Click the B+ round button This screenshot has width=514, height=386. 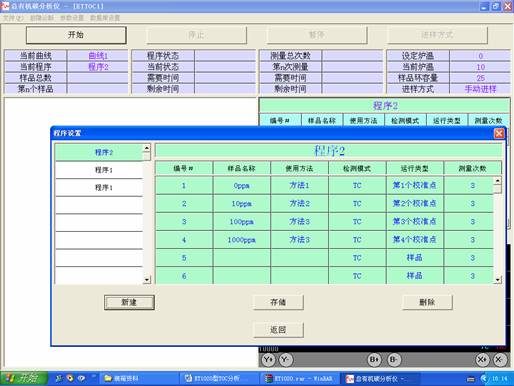[x=374, y=360]
